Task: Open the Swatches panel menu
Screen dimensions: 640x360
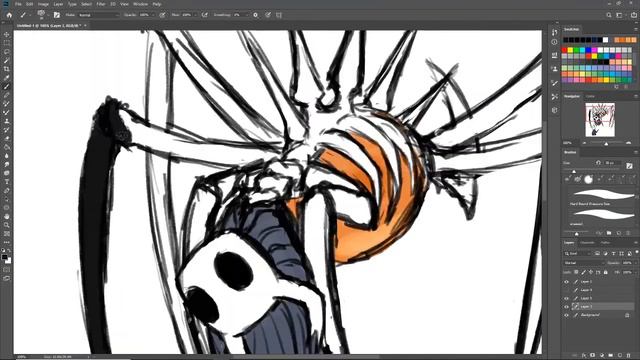Action: pyautogui.click(x=636, y=29)
